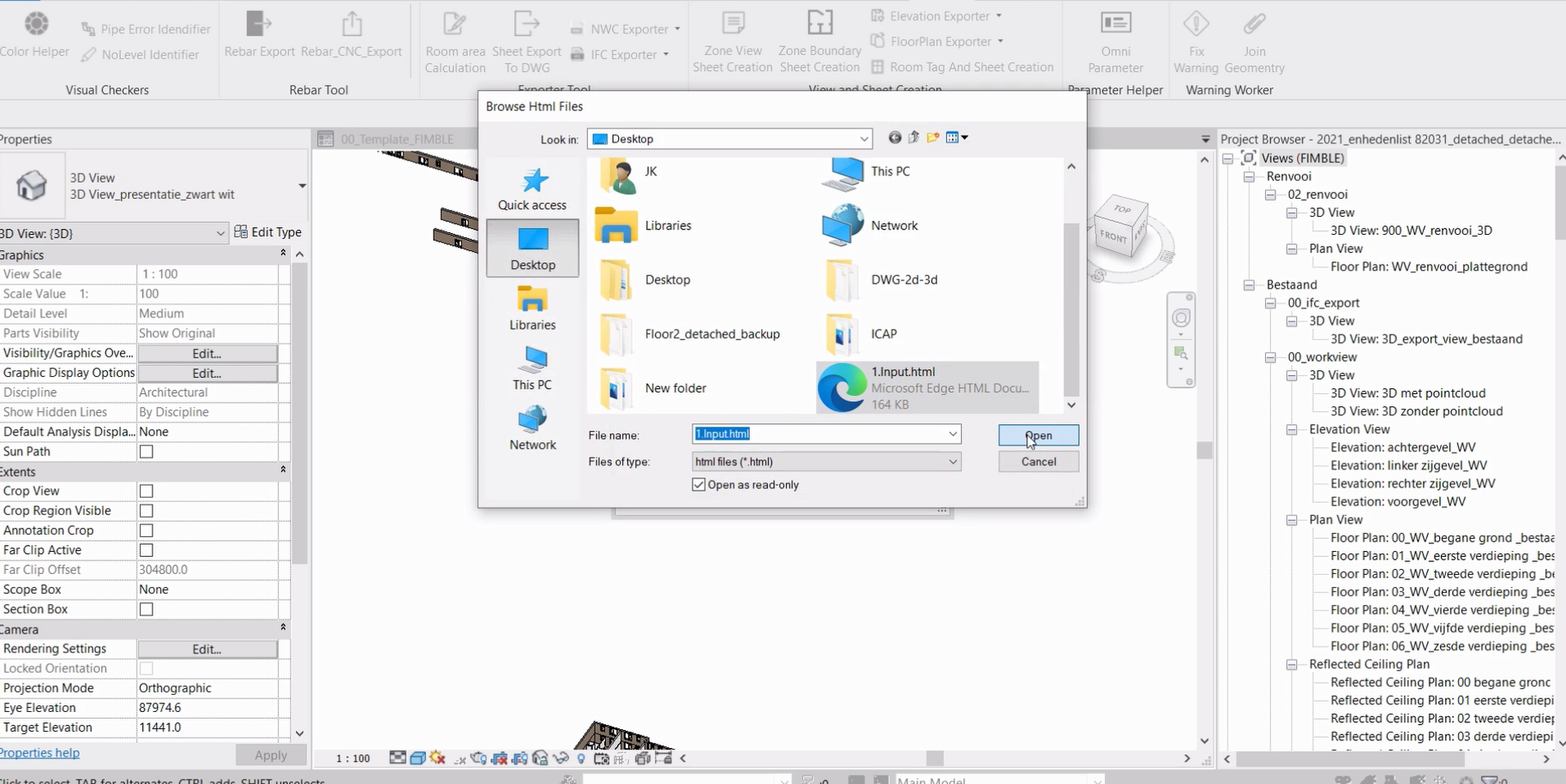Select the DWG-2d-3d folder
Screen dimensions: 1566x784
tap(881, 280)
